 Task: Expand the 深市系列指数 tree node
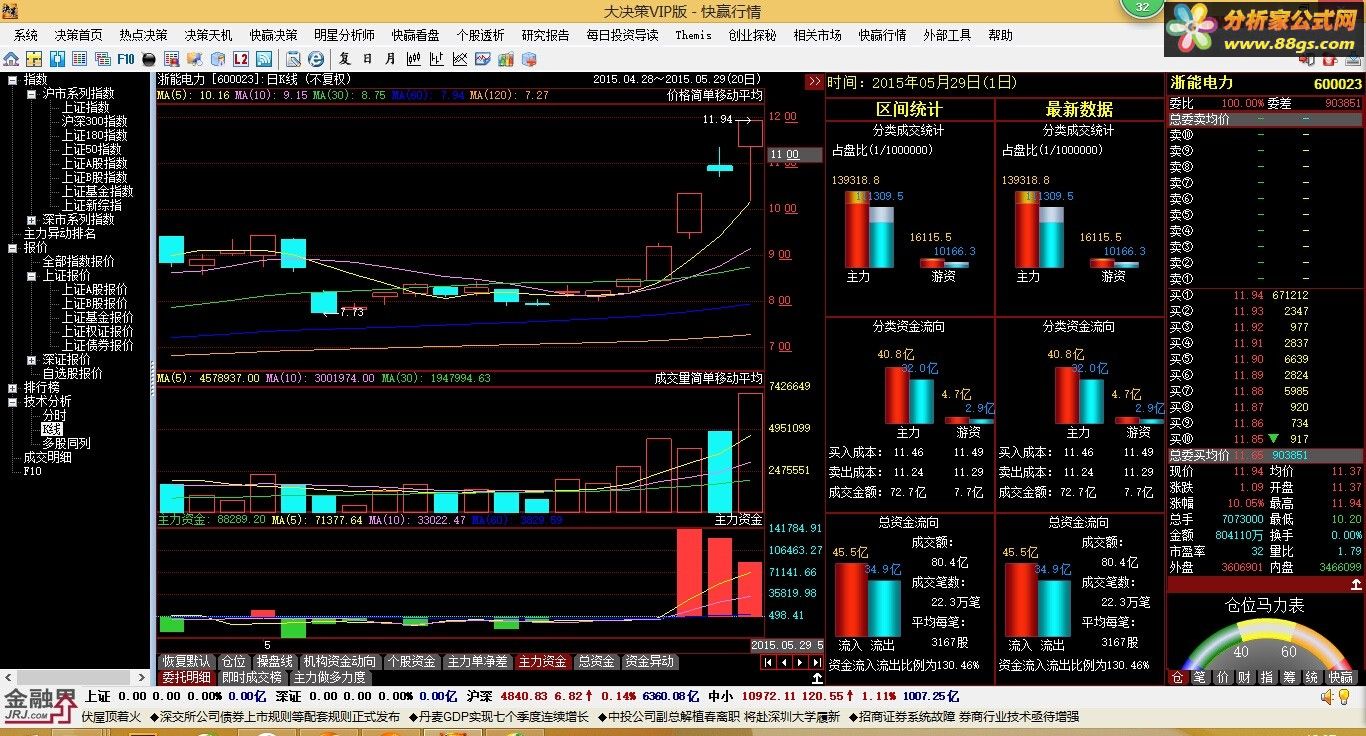(31, 220)
